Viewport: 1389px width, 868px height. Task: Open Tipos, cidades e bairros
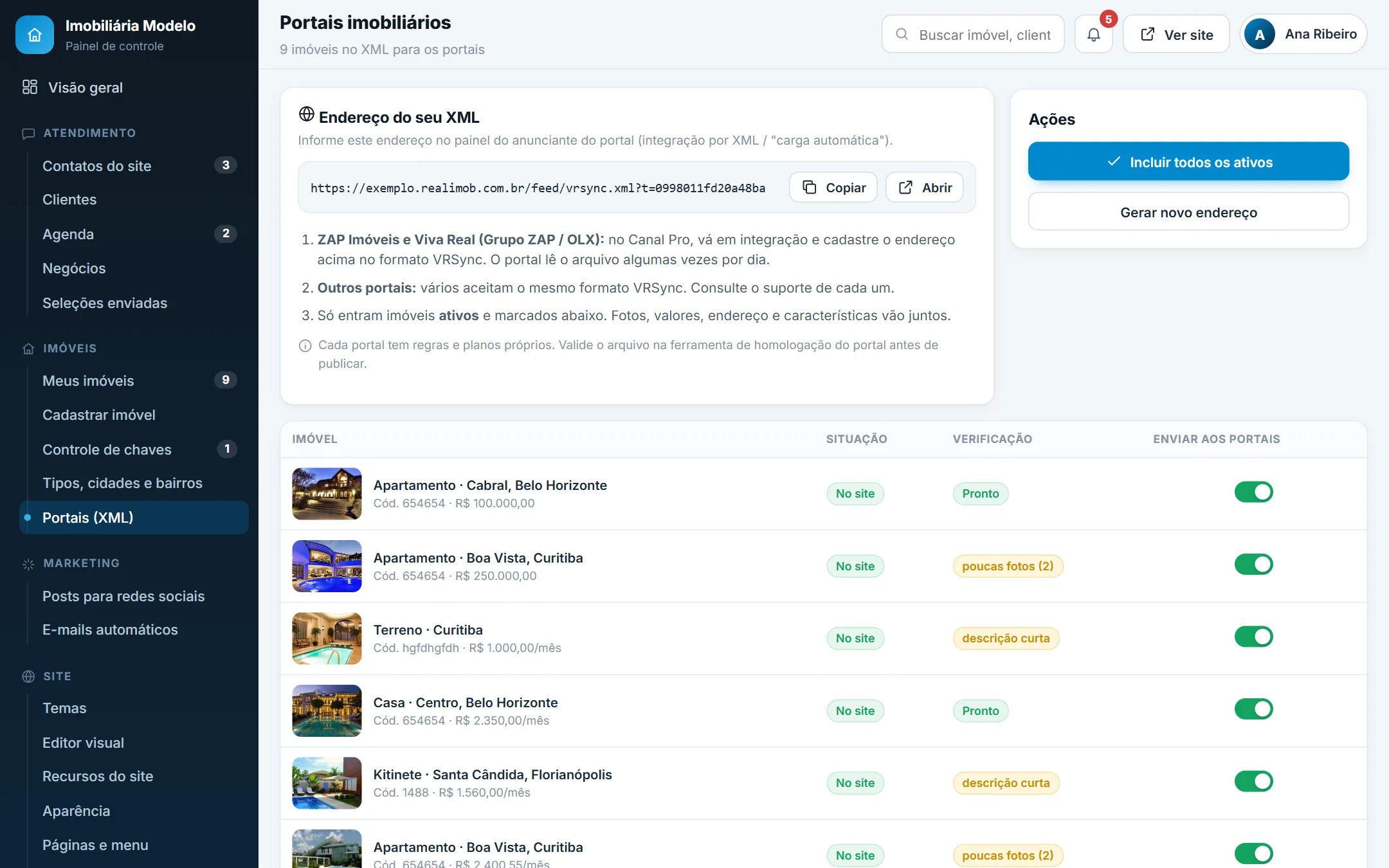tap(134, 483)
